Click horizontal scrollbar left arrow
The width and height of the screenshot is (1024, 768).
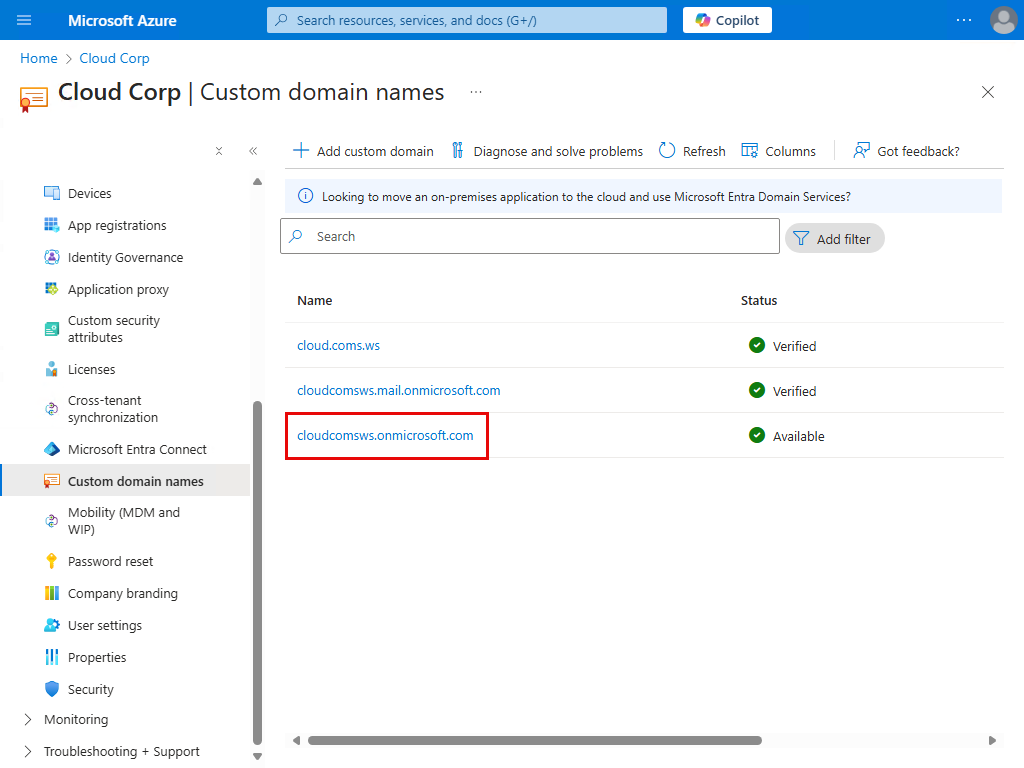coord(296,740)
